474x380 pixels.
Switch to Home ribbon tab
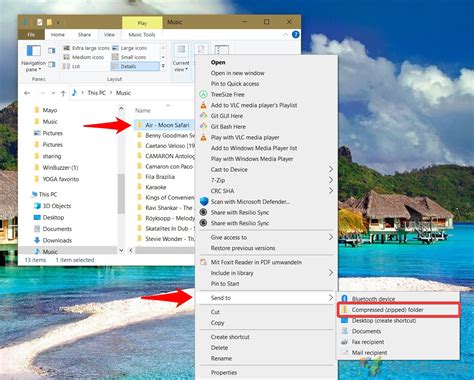[58, 35]
